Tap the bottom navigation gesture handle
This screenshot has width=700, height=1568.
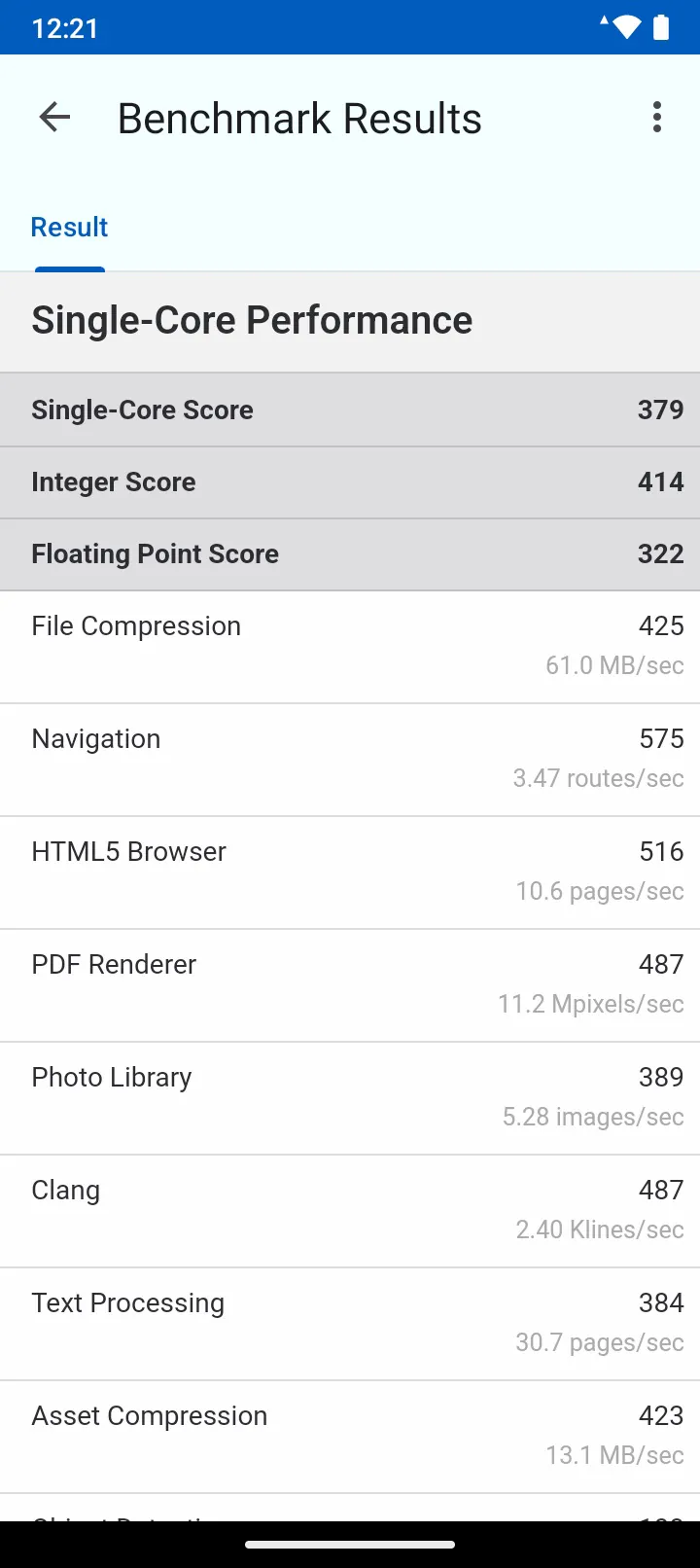tap(350, 1545)
